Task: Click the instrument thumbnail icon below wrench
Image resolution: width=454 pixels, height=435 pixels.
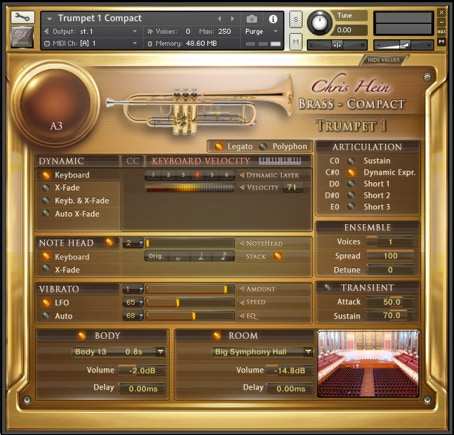Action: [22, 37]
